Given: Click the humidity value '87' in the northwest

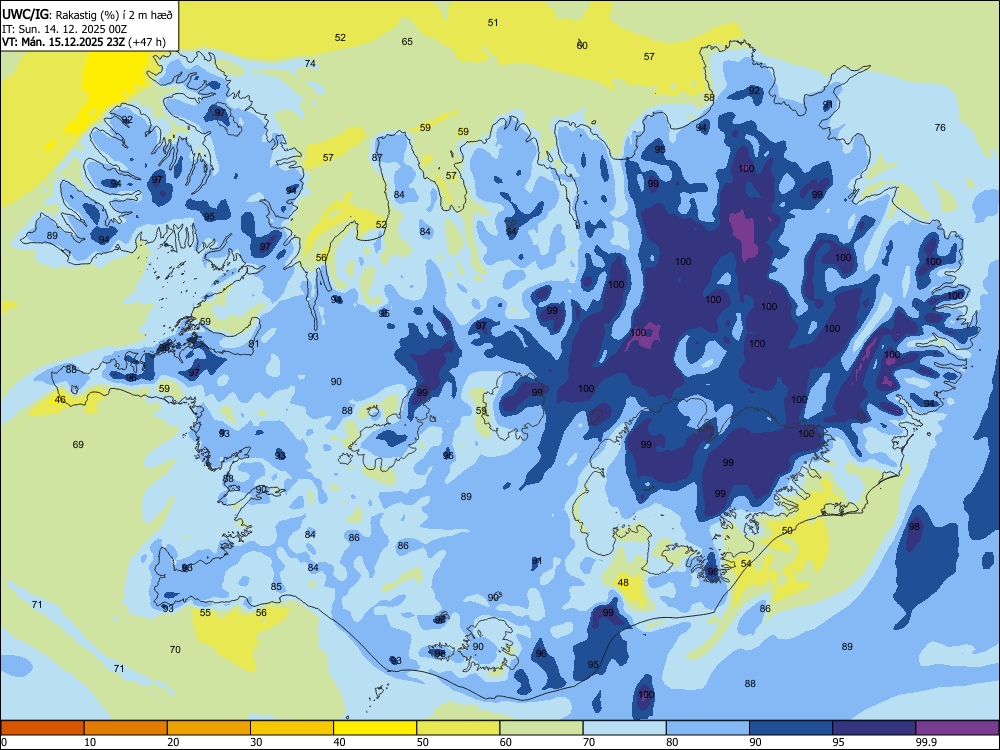Looking at the screenshot, I should [x=377, y=158].
